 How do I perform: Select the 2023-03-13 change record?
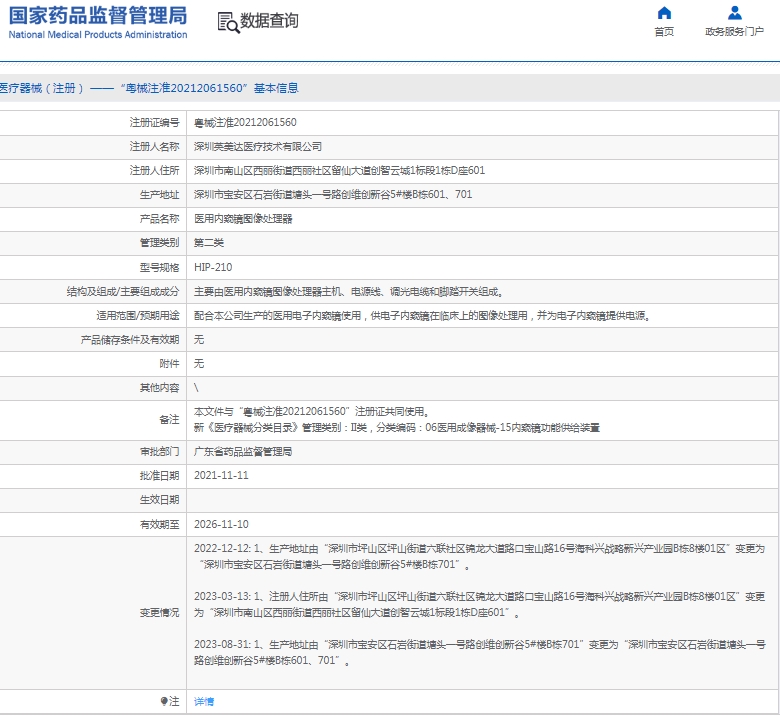(x=479, y=605)
